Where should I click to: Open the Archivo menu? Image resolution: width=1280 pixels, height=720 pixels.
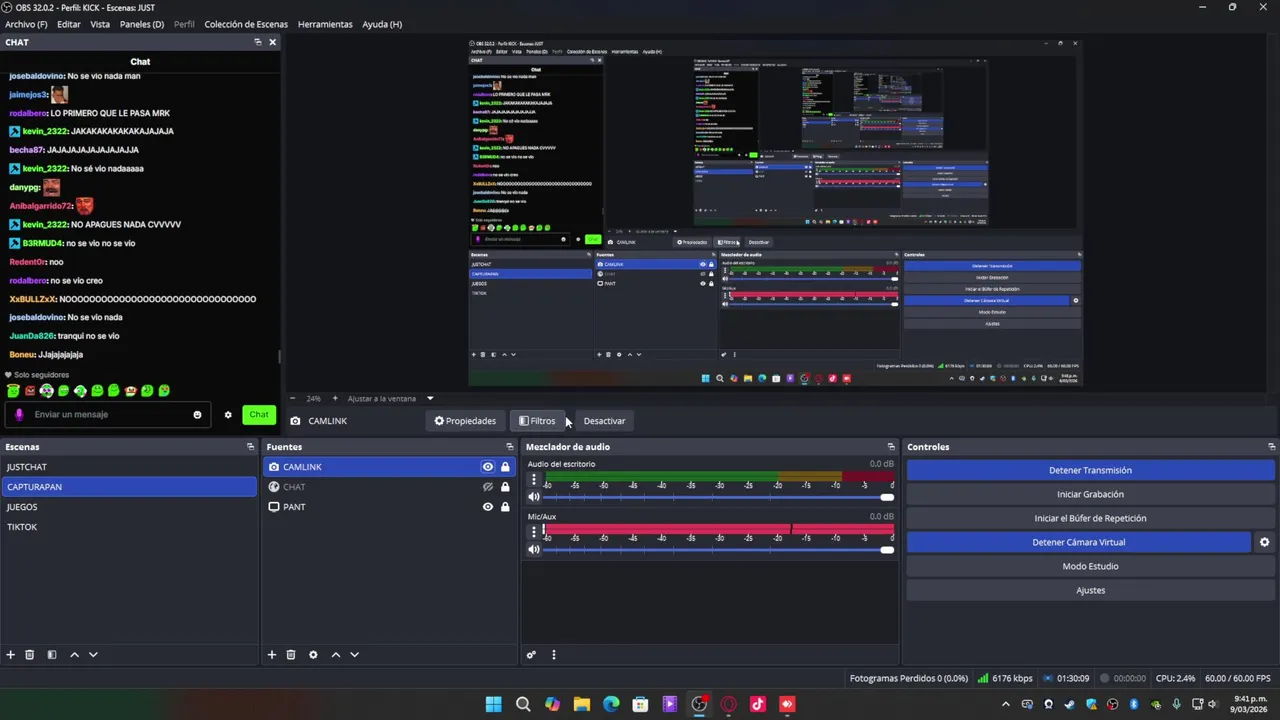26,24
